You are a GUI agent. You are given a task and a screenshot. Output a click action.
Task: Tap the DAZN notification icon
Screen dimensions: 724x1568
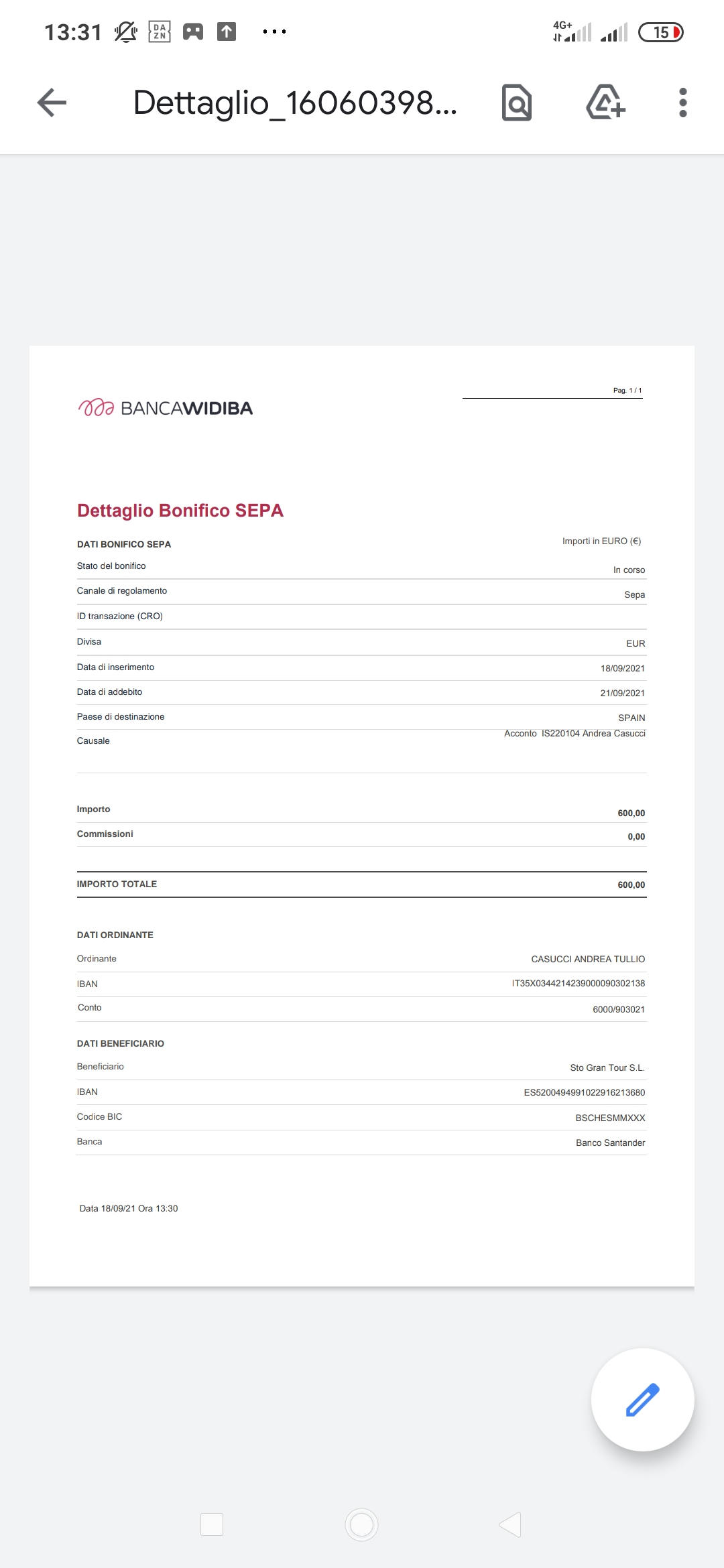pos(160,31)
